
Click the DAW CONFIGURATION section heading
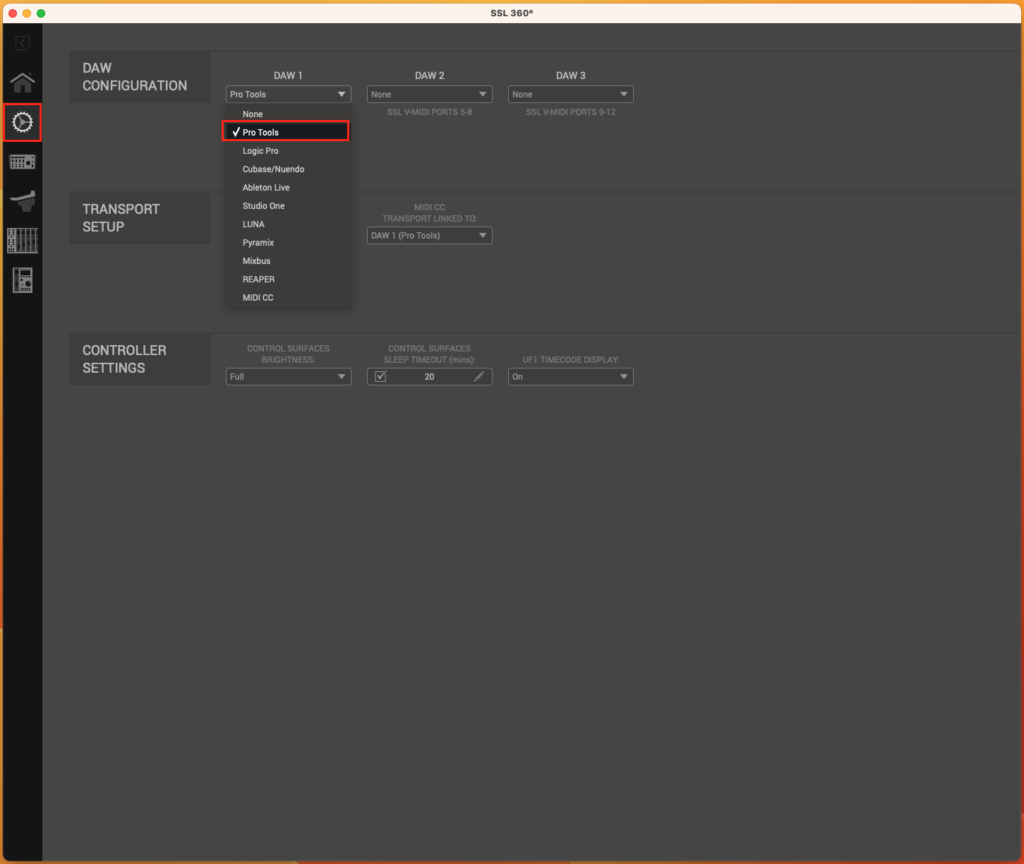click(135, 76)
